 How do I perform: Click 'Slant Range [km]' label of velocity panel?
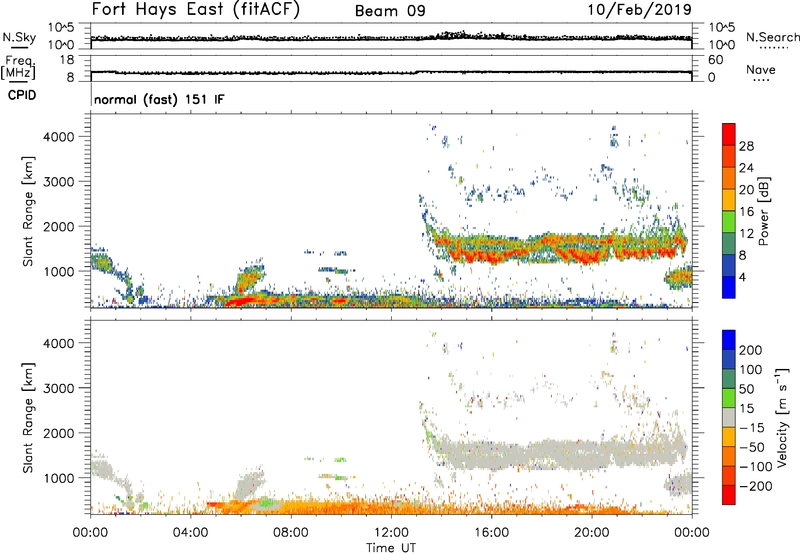pyautogui.click(x=27, y=417)
